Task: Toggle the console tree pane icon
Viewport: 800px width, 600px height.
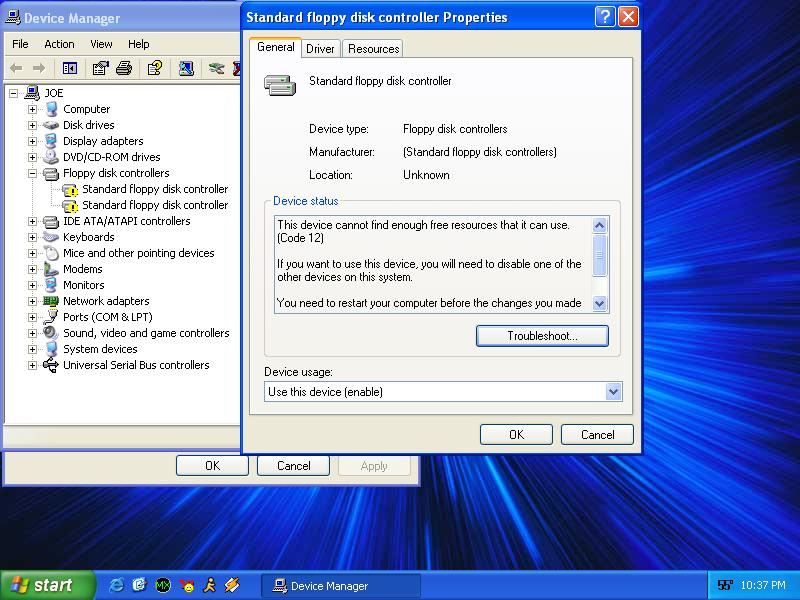Action: tap(69, 68)
